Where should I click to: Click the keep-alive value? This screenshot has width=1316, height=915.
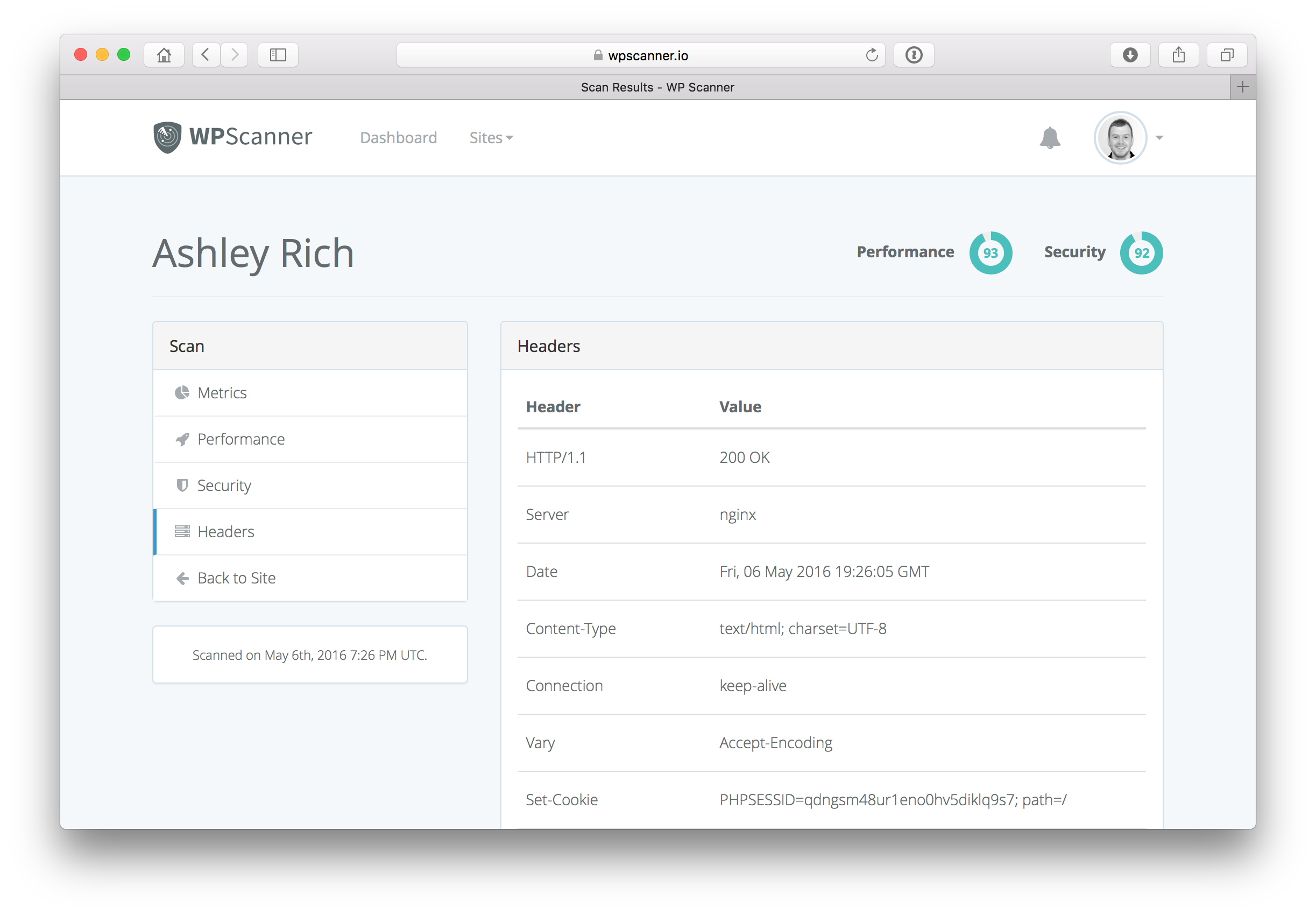click(x=753, y=686)
